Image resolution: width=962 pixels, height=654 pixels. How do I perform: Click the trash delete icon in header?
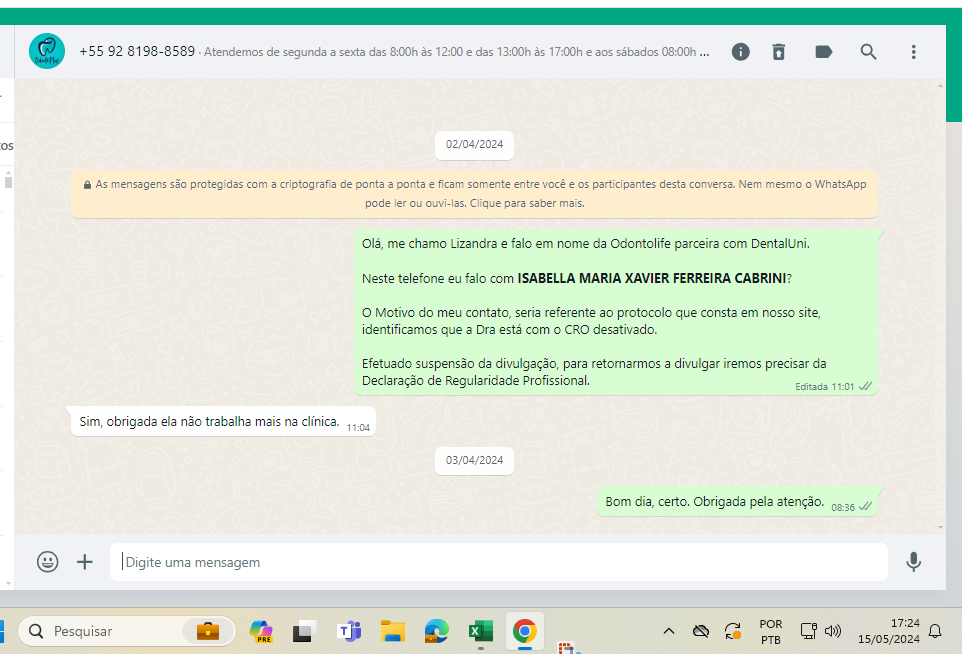[779, 52]
